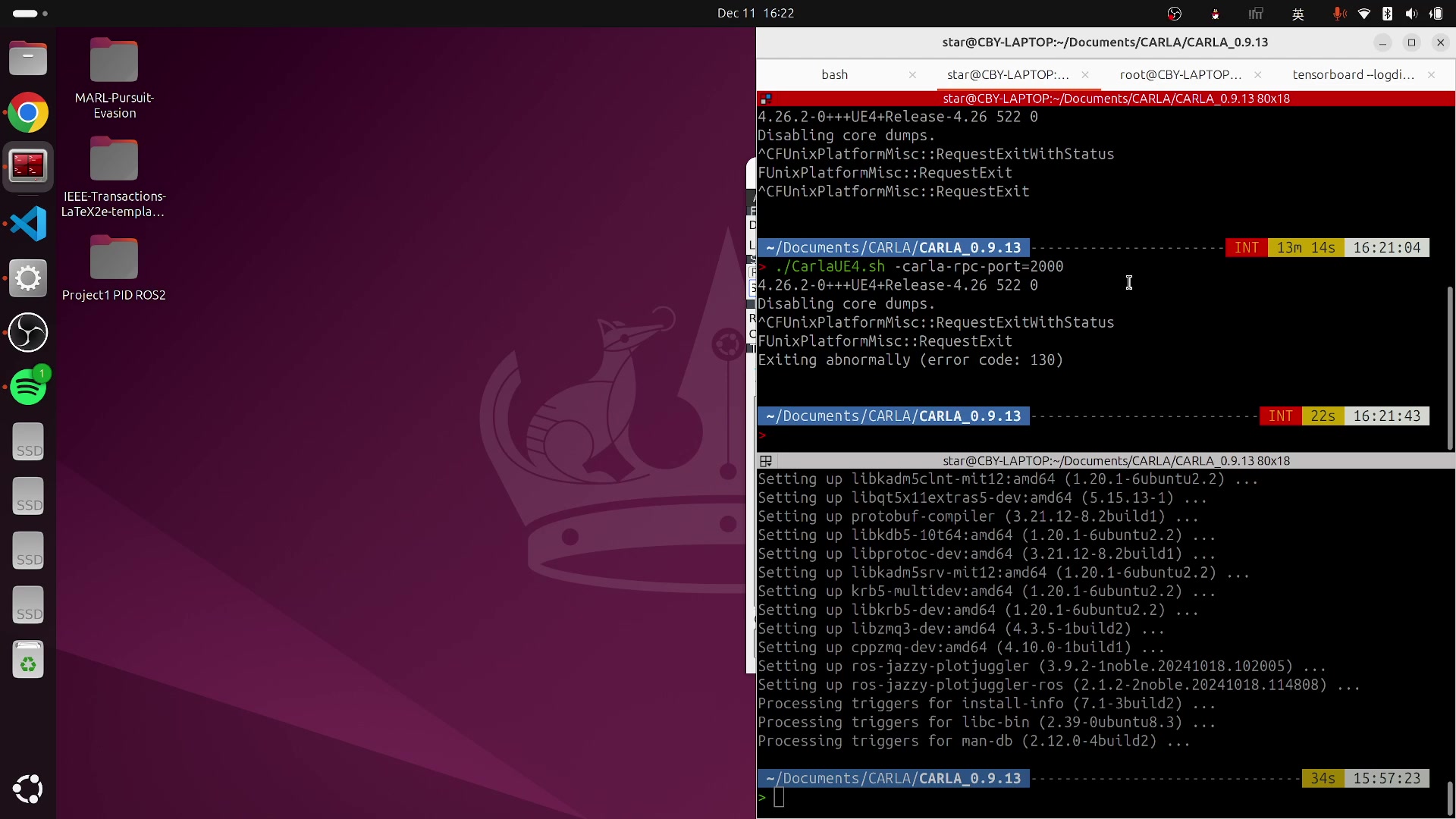Click the lower terminal pane grid icon
This screenshot has height=819, width=1456.
(x=766, y=461)
